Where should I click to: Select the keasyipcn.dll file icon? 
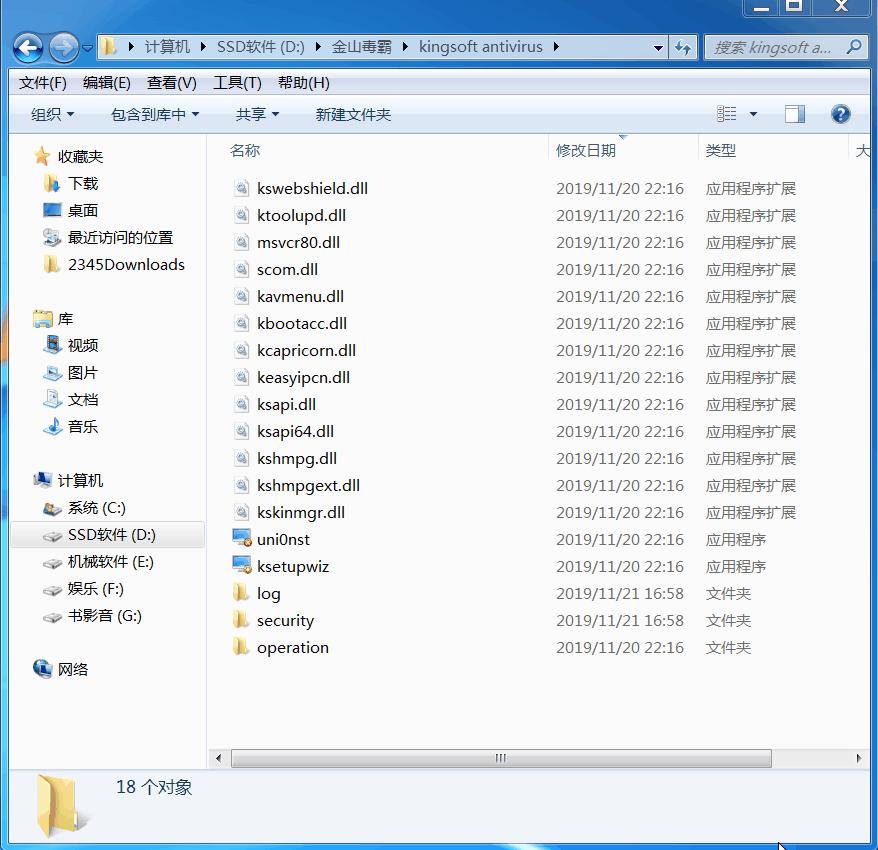(241, 377)
